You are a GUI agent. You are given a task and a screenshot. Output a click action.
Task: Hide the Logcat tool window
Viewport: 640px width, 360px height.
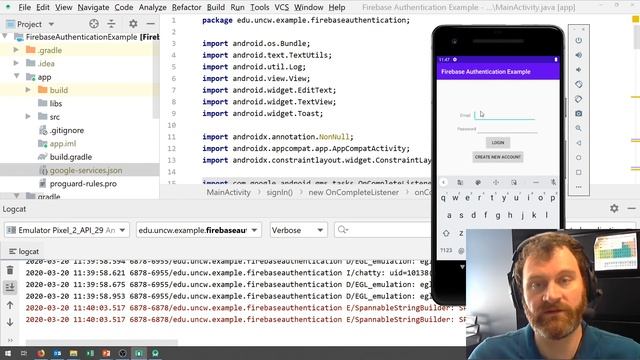631,209
